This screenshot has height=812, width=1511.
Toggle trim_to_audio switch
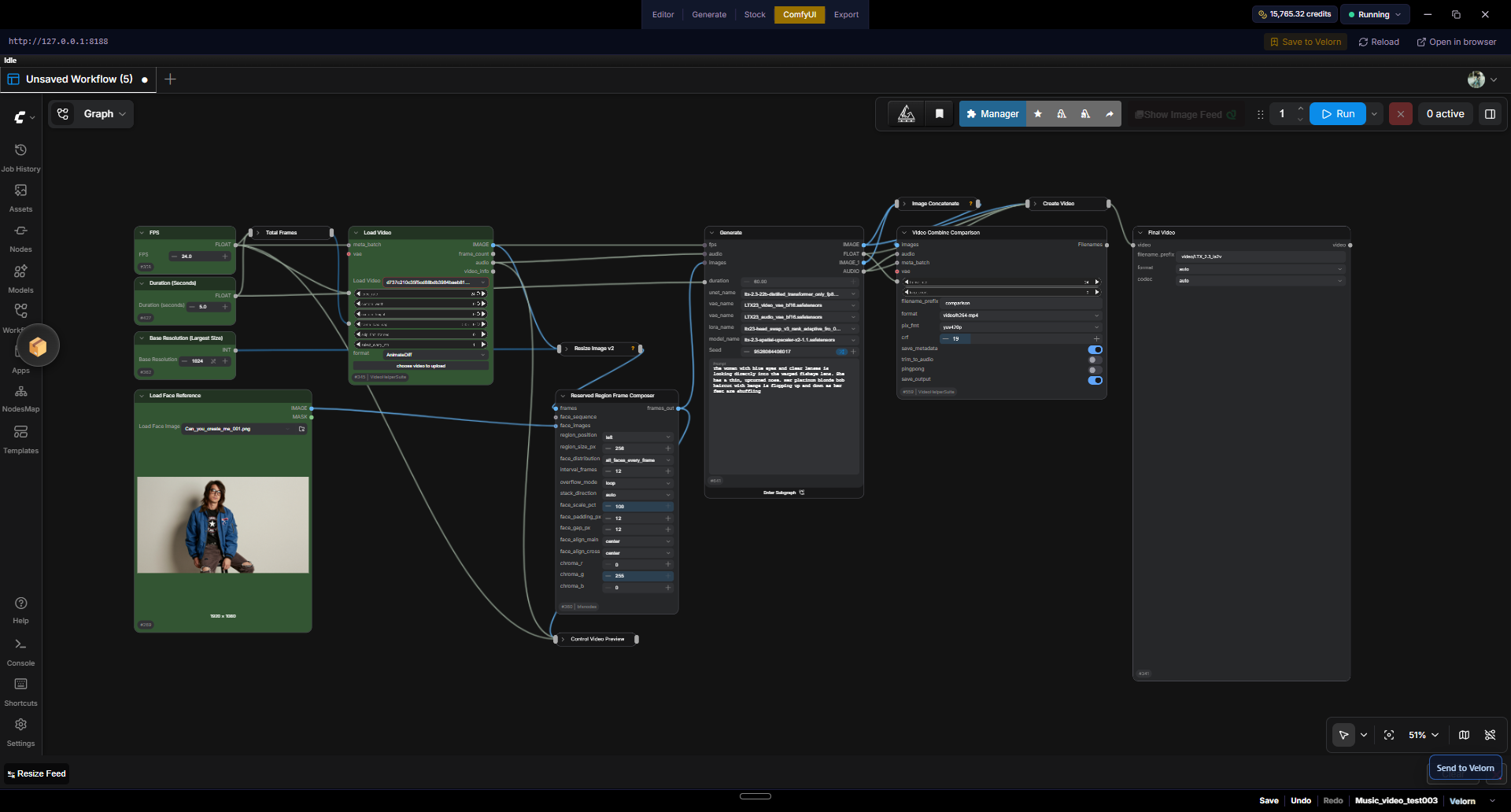click(x=1095, y=360)
